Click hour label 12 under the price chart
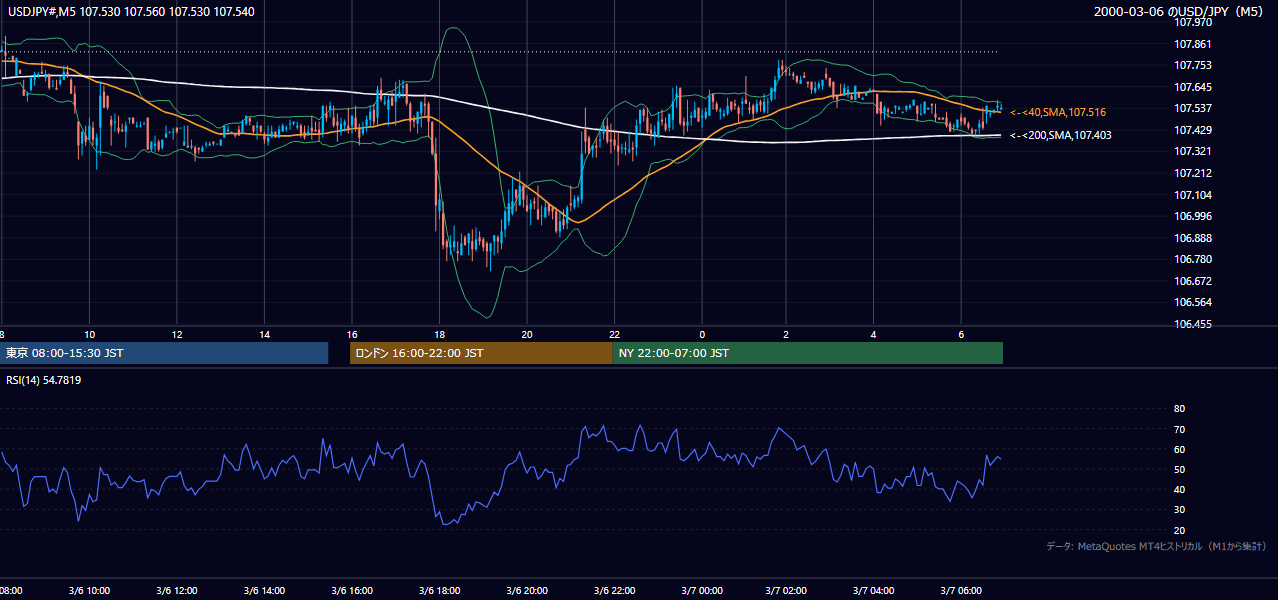 click(x=177, y=334)
